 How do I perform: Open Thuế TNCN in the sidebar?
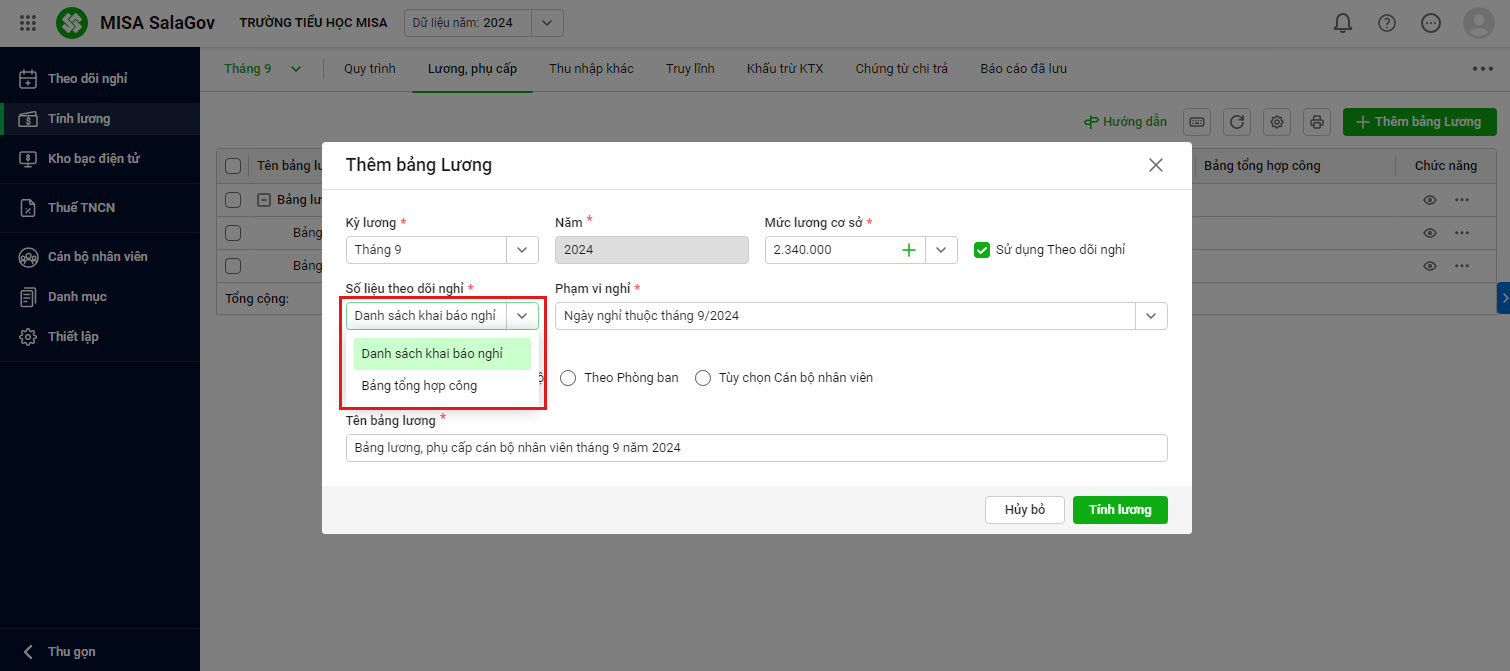(100, 207)
